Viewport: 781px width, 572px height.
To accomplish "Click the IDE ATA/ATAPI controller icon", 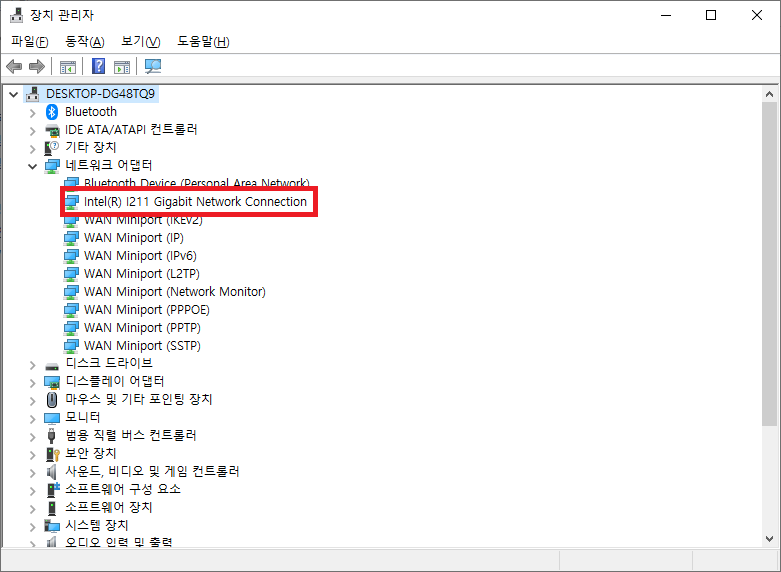I will click(52, 131).
